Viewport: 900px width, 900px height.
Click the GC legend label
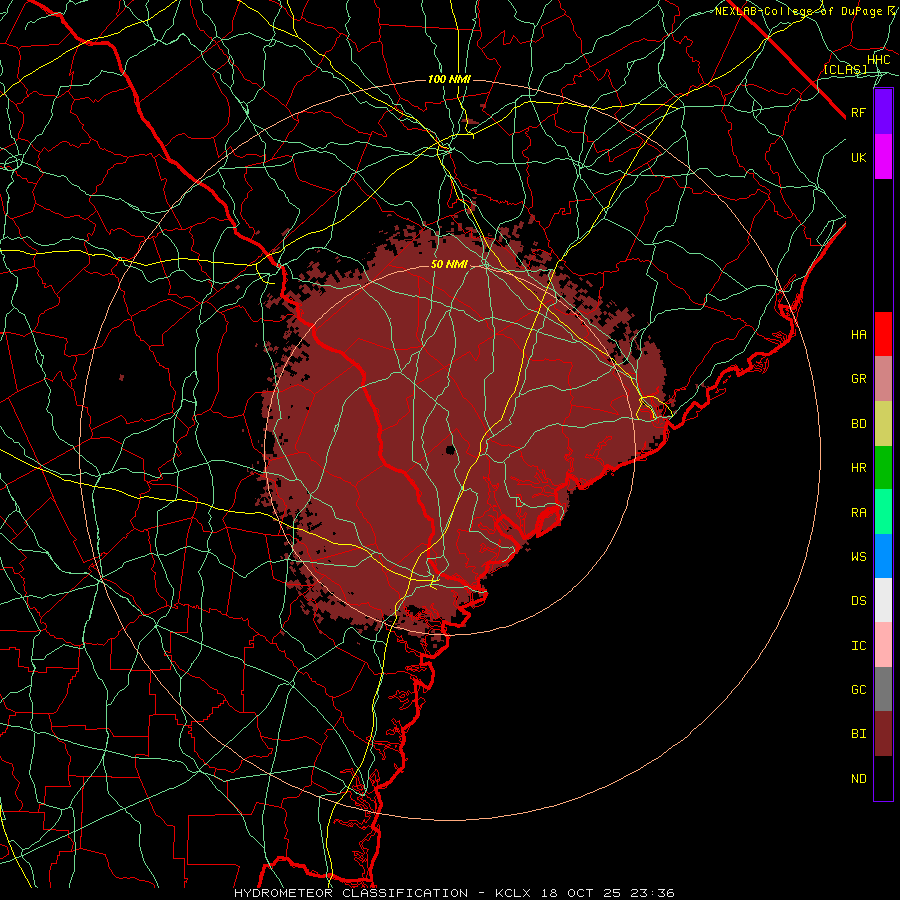859,689
